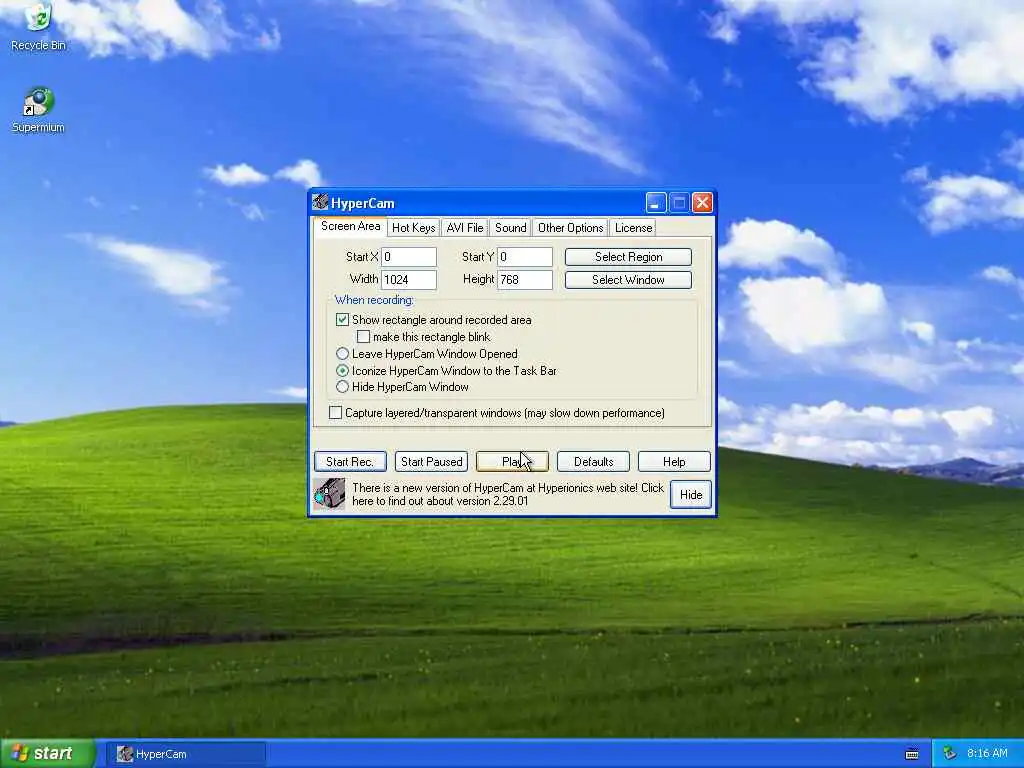
Task: Select Iconize HyperCam Window to Task Bar
Action: (342, 370)
